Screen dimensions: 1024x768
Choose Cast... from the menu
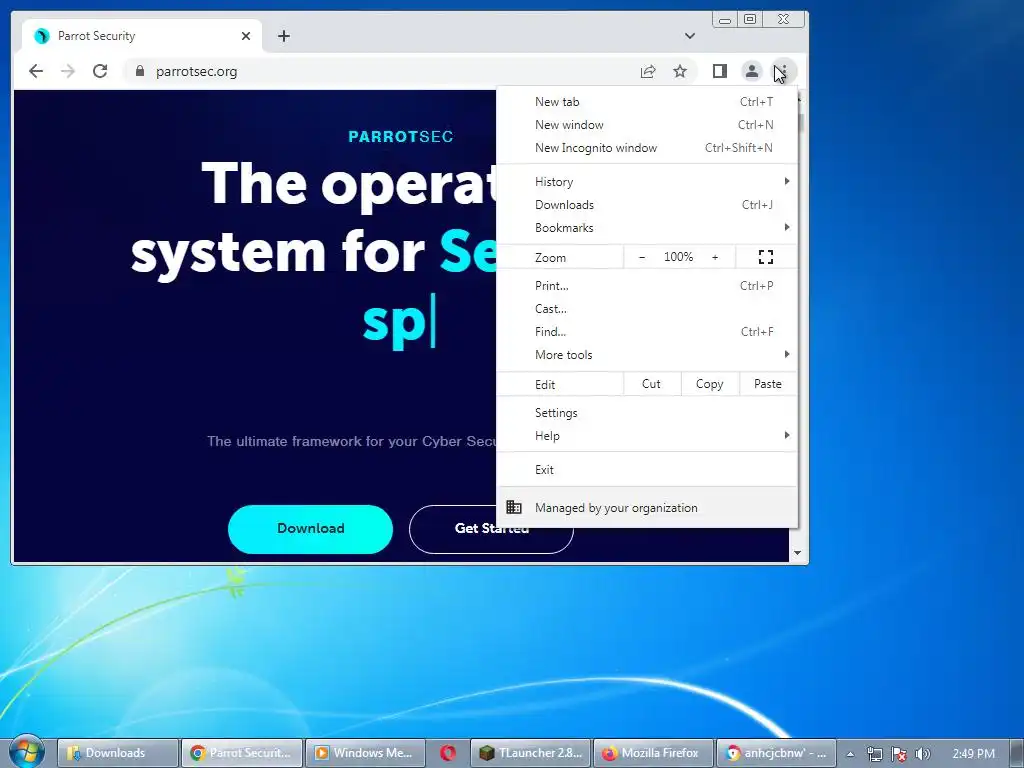[x=647, y=308]
